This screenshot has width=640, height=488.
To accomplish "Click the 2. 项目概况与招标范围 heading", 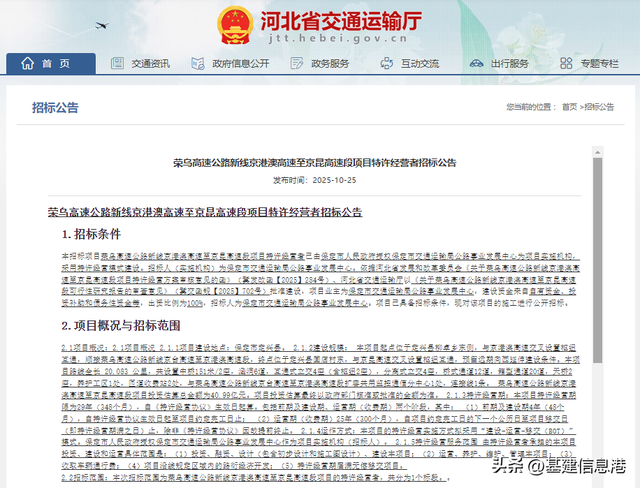I will [121, 326].
